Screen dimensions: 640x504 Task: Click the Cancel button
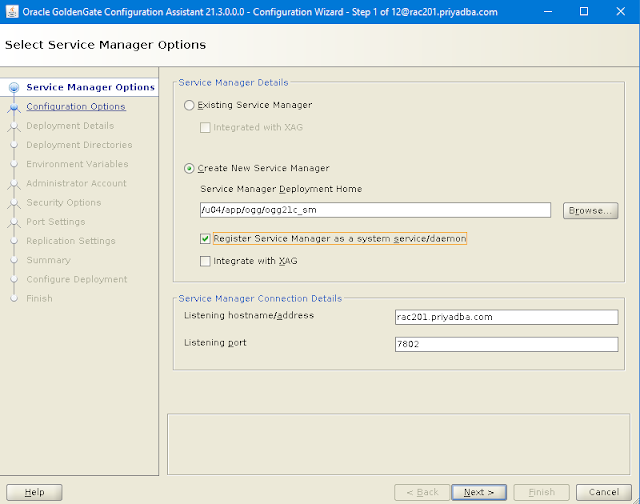point(604,492)
